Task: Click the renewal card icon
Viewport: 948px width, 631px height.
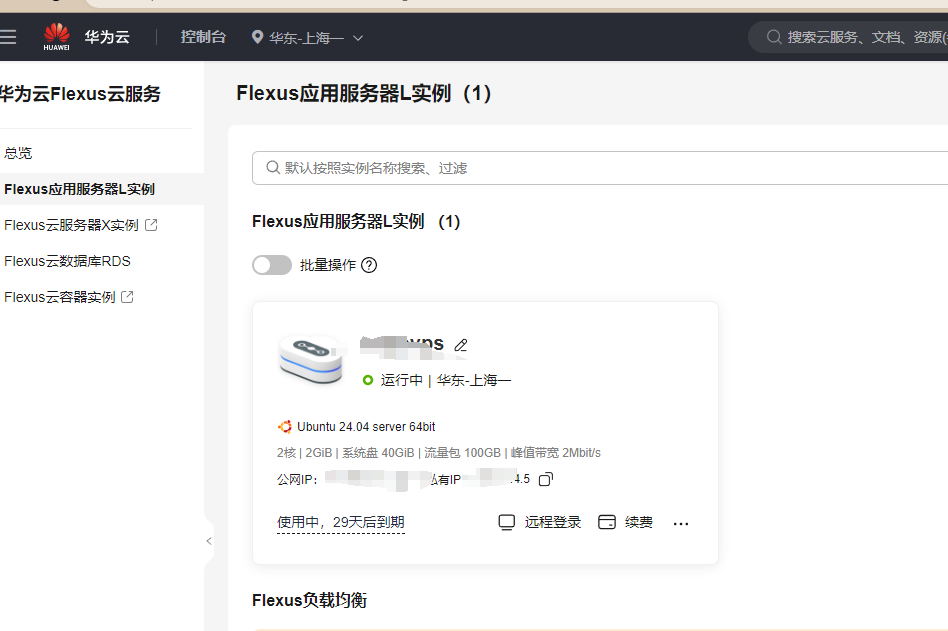Action: [607, 523]
